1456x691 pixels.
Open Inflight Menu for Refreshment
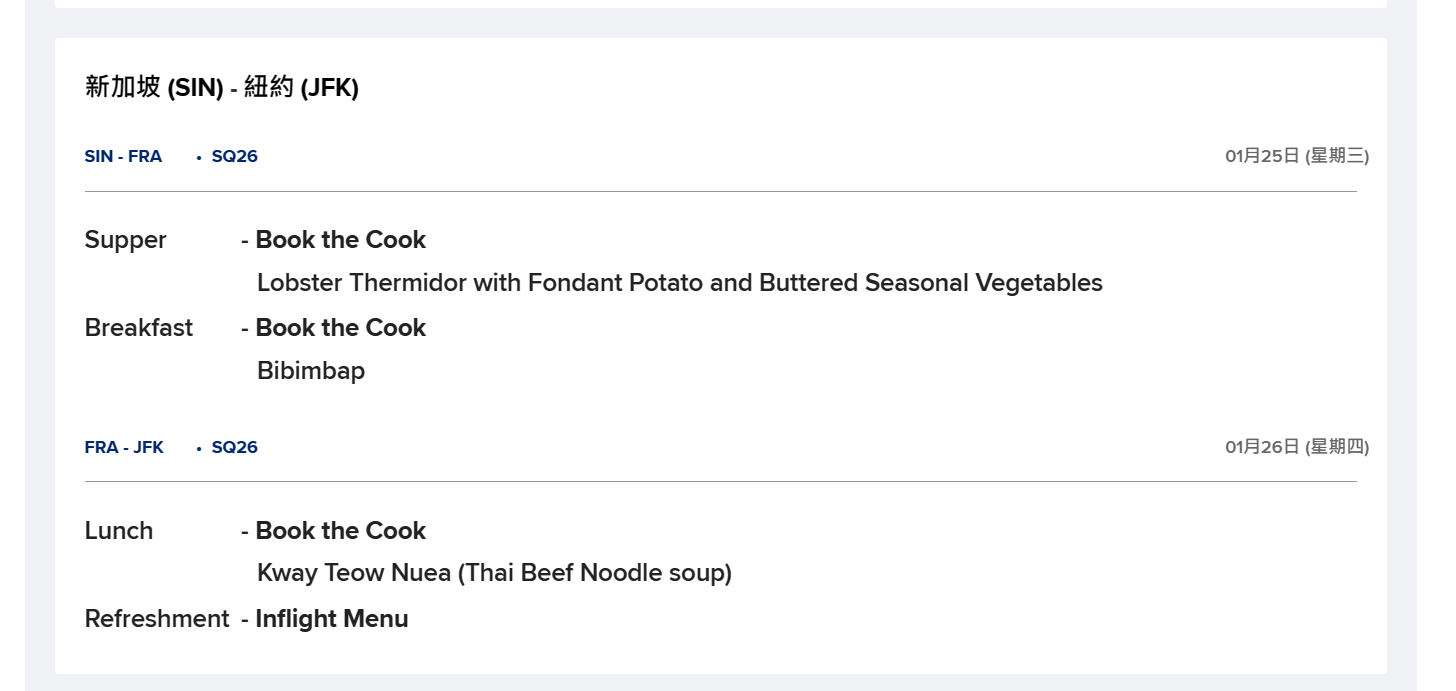332,619
